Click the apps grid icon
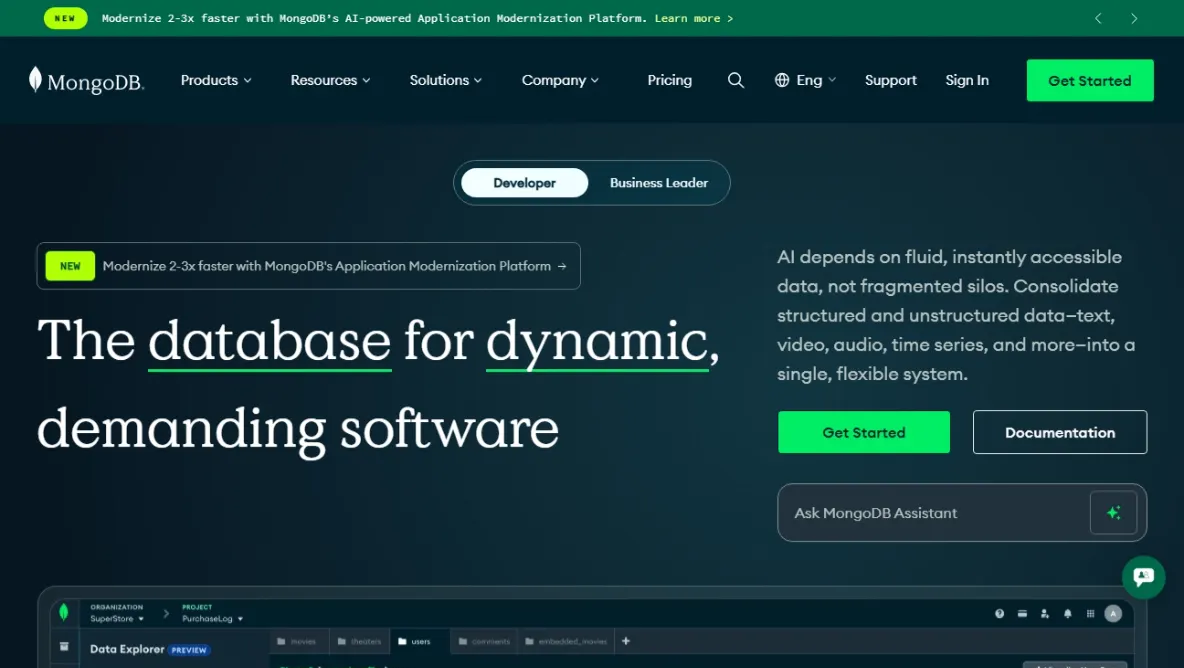Image resolution: width=1184 pixels, height=668 pixels. (1090, 613)
